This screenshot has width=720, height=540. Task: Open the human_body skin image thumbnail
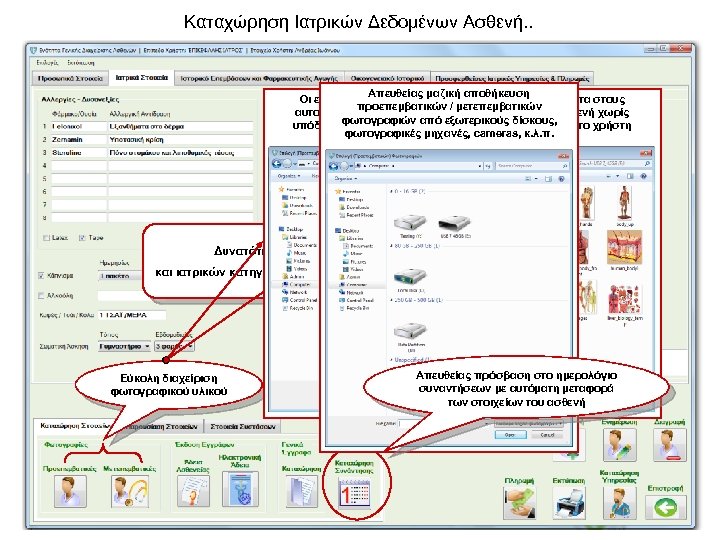pos(624,248)
